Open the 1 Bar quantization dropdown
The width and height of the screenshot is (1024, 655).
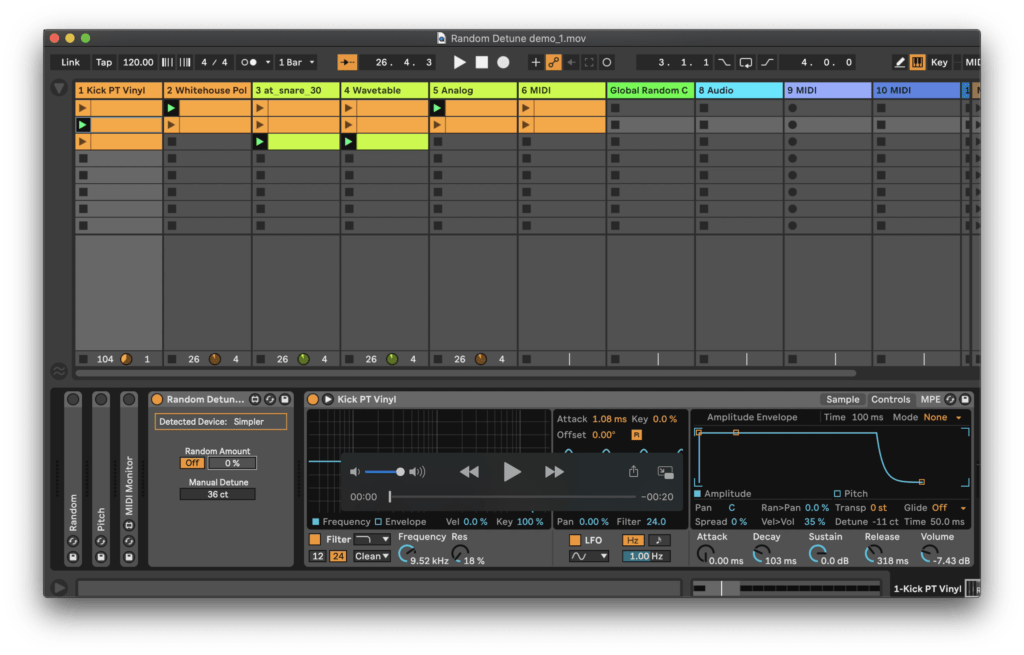296,62
